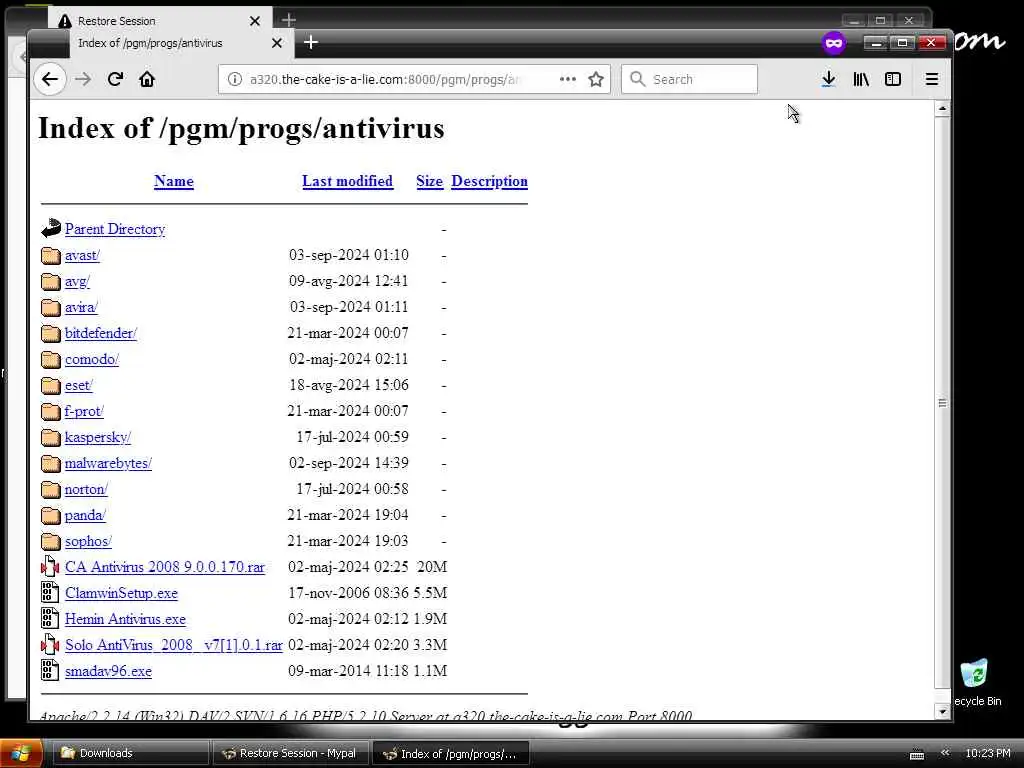
Task: Click the CA Antivirus rar archive icon
Action: pos(50,567)
